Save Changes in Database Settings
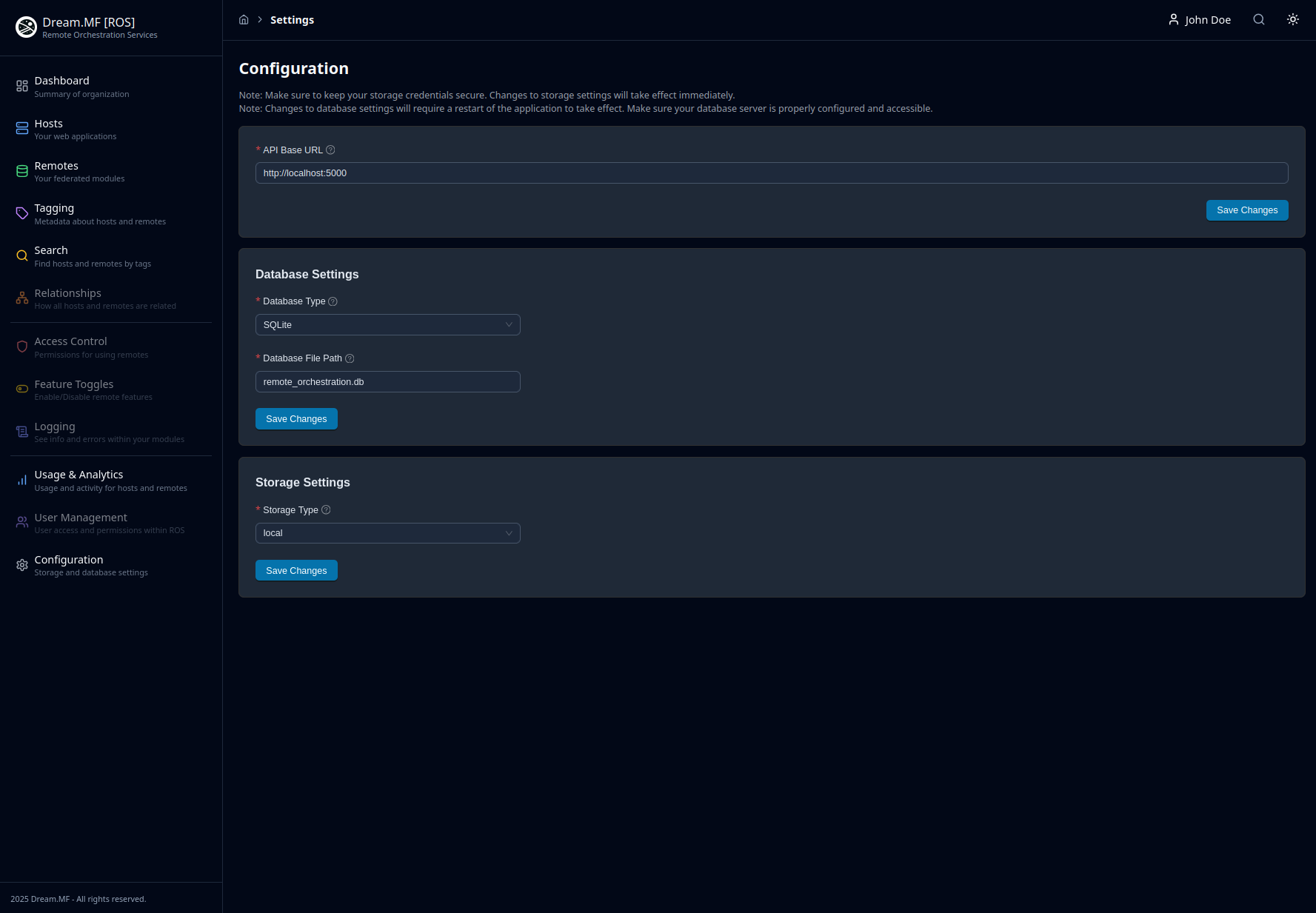The height and width of the screenshot is (913, 1316). 296,419
